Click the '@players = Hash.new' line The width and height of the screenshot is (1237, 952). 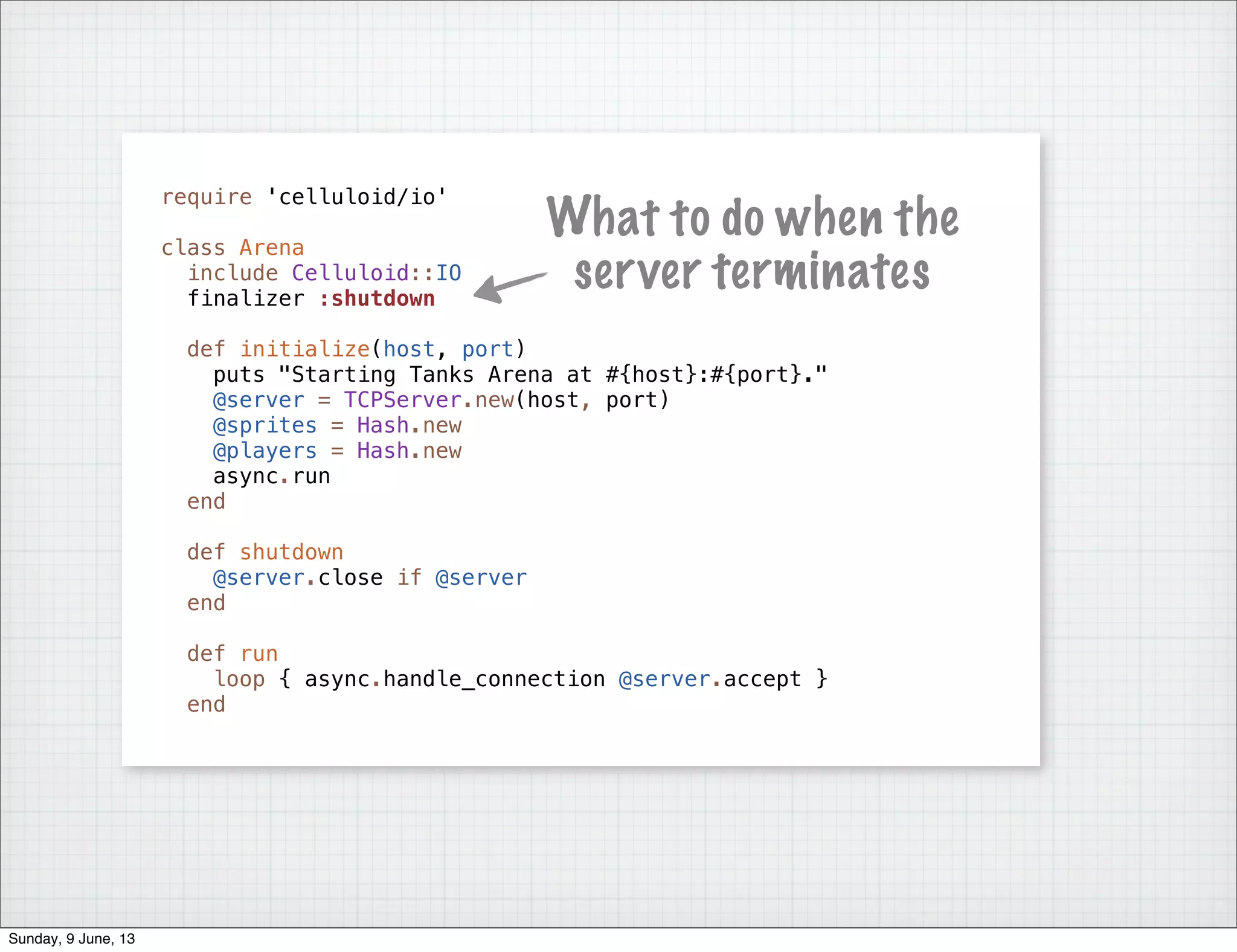click(337, 451)
